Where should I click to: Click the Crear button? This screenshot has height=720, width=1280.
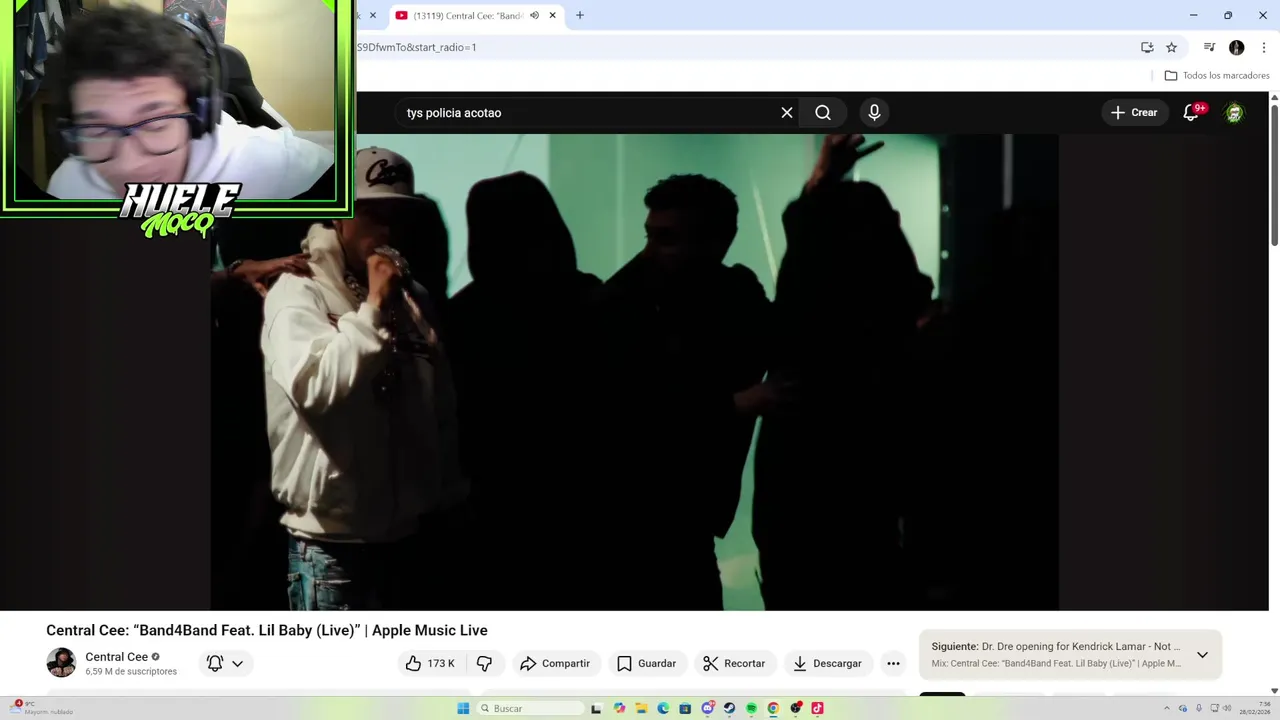click(x=1134, y=113)
